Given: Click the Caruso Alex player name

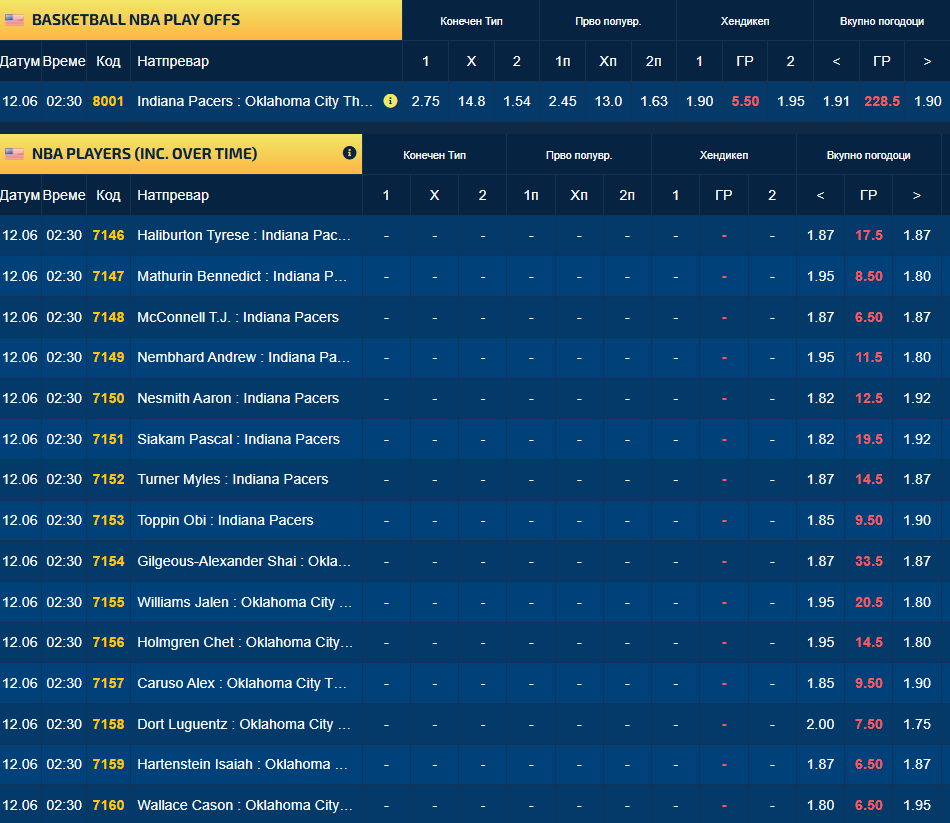Looking at the screenshot, I should pyautogui.click(x=242, y=683).
